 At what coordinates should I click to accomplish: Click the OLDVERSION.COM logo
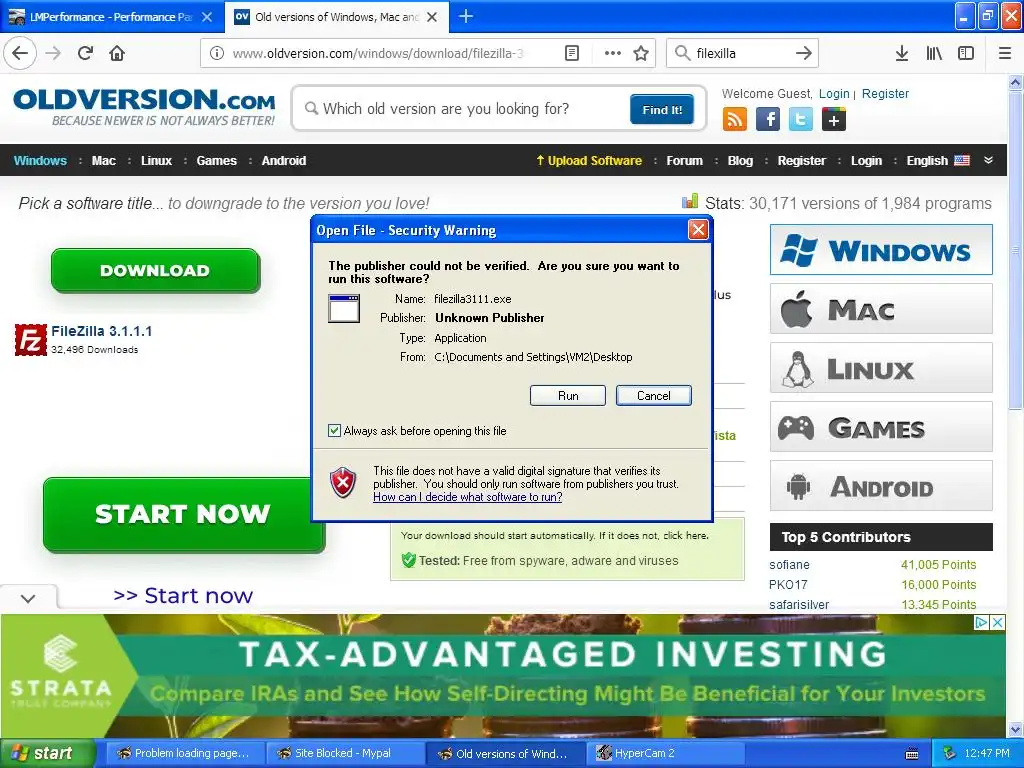pyautogui.click(x=144, y=107)
